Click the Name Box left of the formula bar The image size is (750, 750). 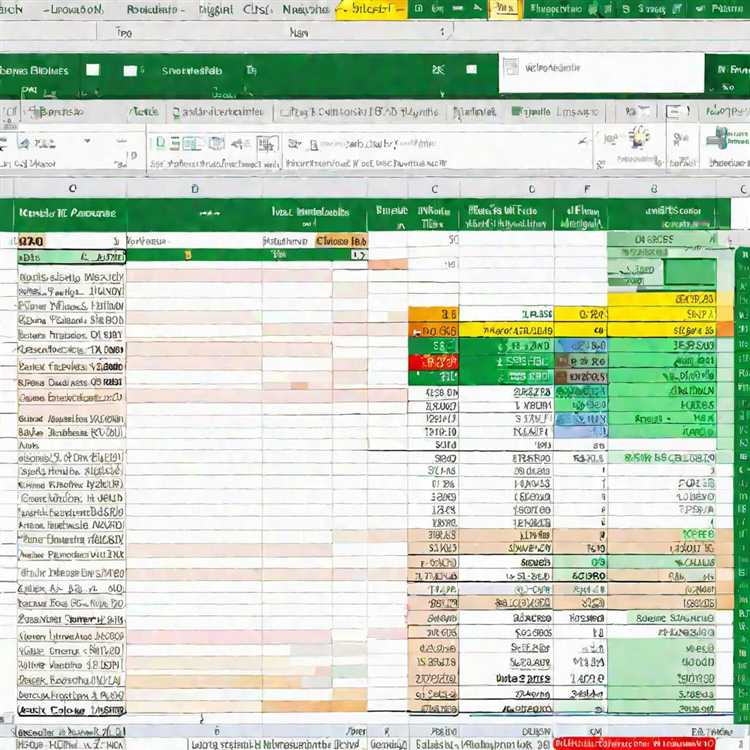(48, 32)
